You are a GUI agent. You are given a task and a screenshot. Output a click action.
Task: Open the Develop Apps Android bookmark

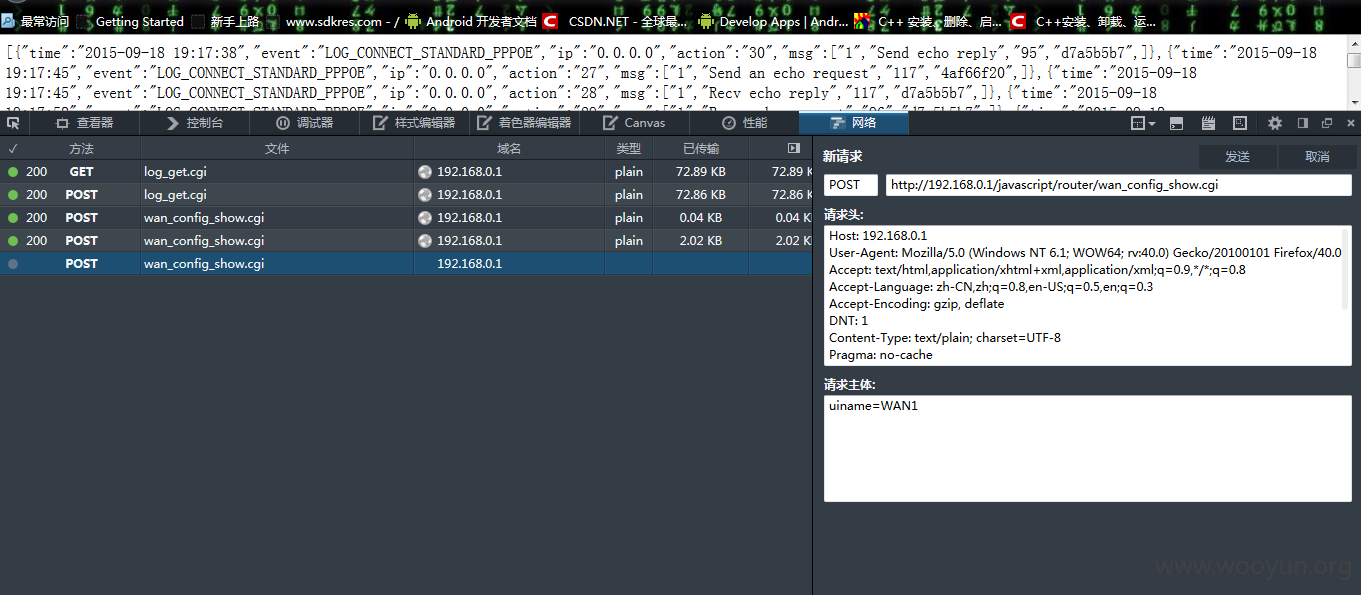click(x=774, y=21)
